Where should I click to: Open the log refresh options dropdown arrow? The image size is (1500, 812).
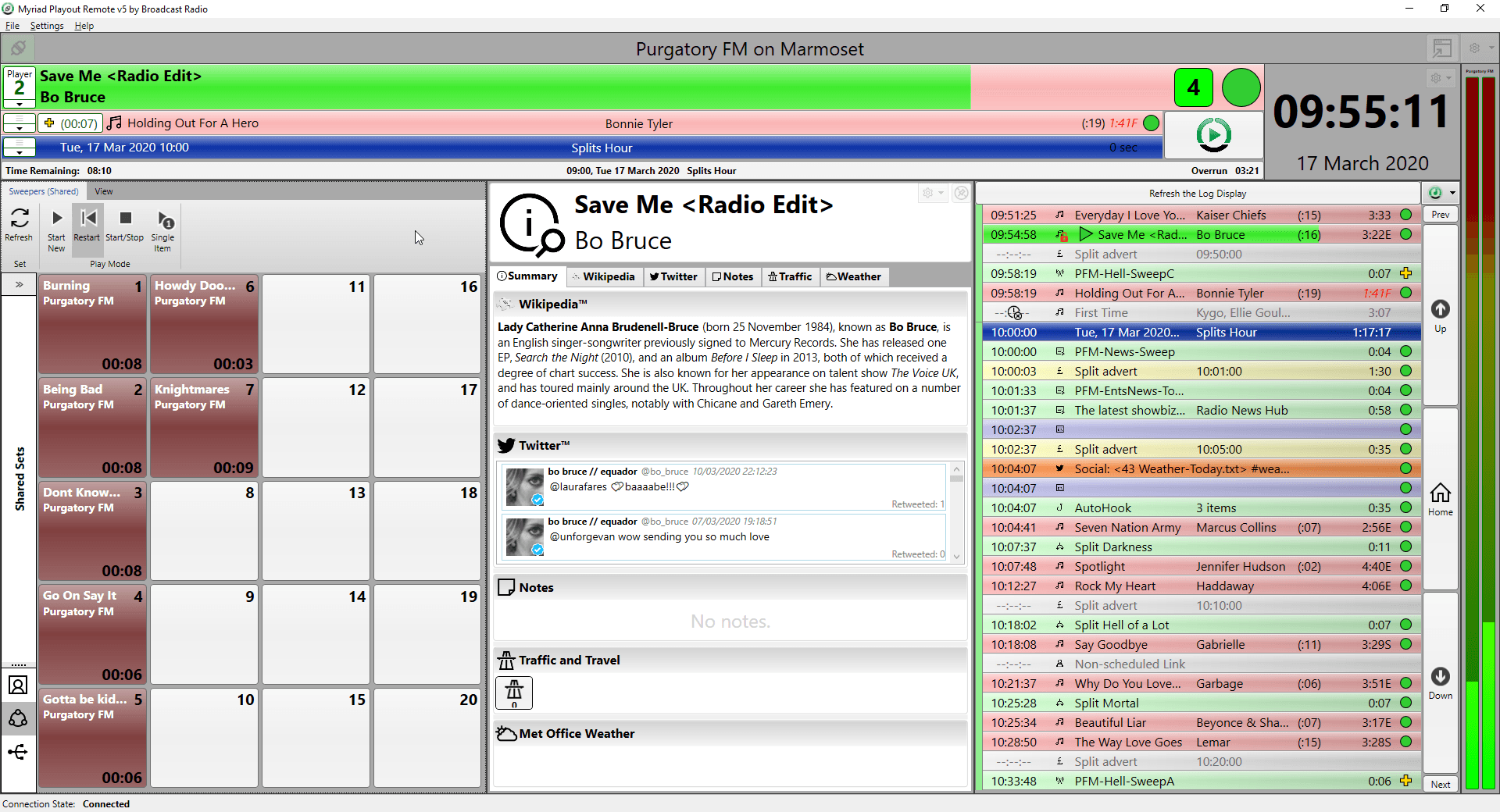coord(1452,193)
